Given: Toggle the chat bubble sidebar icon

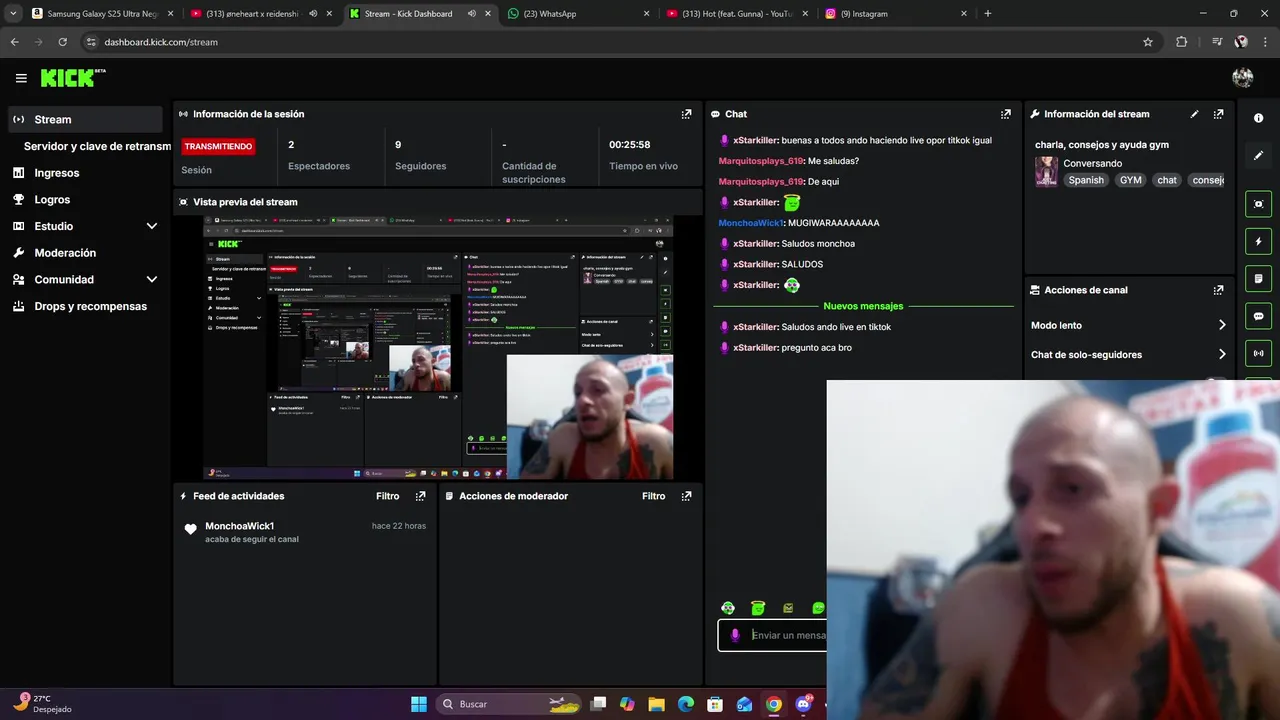Looking at the screenshot, I should coord(1258,316).
